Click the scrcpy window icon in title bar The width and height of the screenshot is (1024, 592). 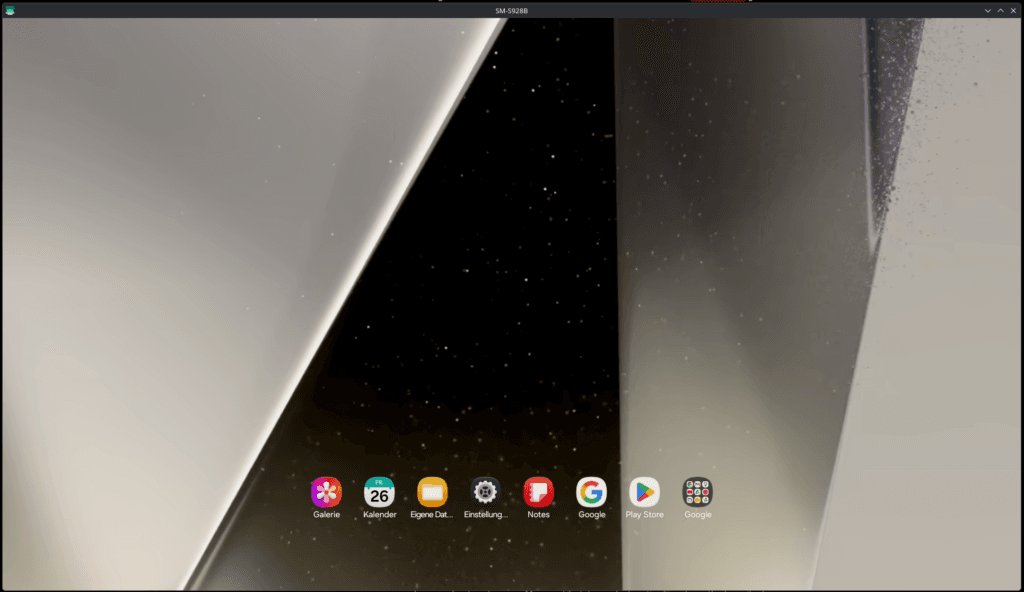click(10, 10)
